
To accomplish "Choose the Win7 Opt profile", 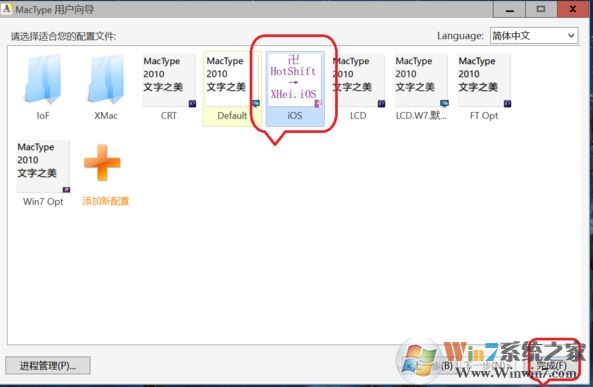I will tap(43, 174).
